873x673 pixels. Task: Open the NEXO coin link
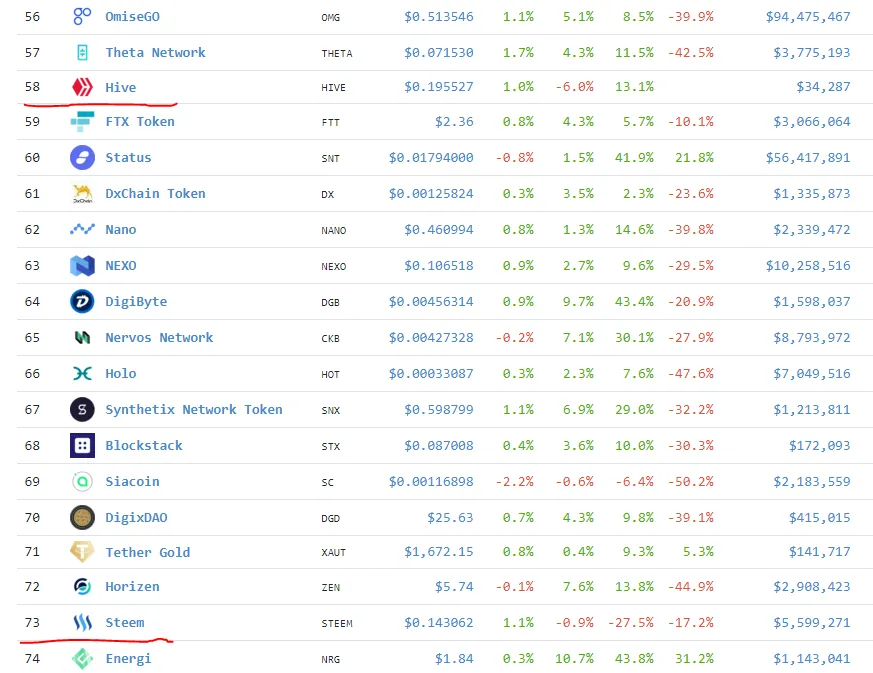click(121, 266)
